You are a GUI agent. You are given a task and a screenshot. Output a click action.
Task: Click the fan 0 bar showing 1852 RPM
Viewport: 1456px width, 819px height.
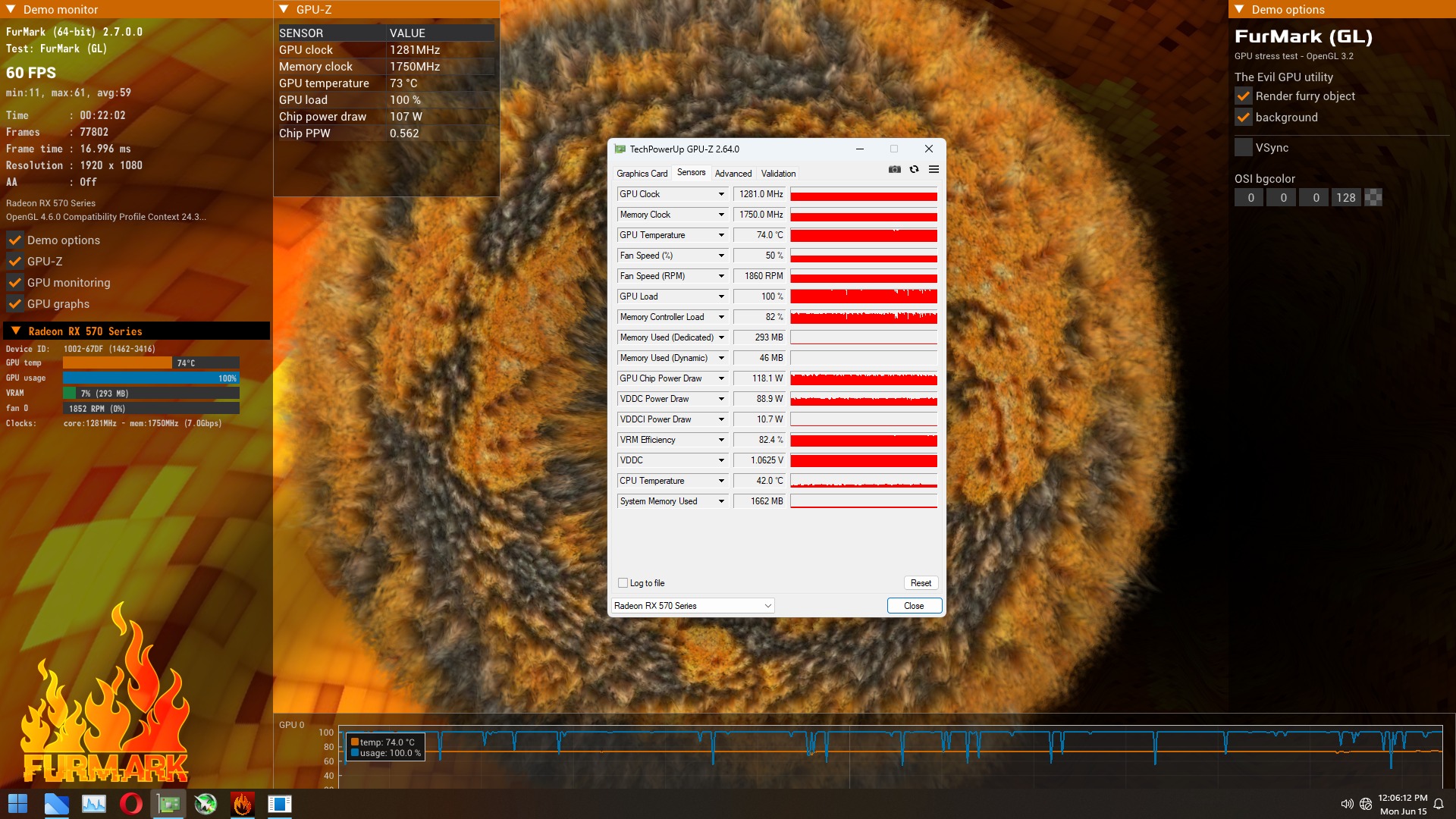click(151, 409)
